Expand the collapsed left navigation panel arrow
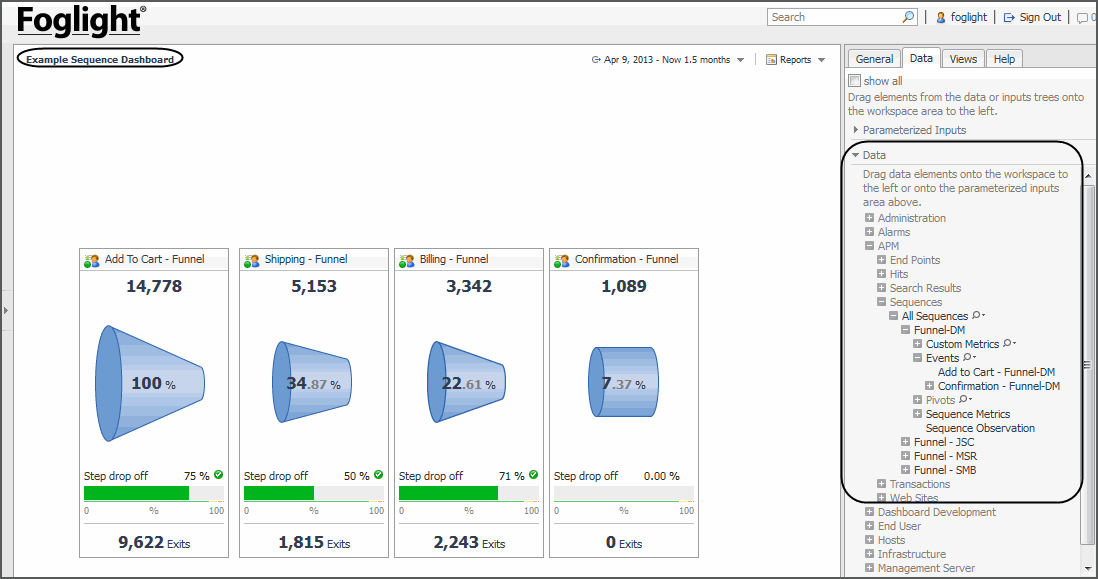This screenshot has width=1098, height=579. 6,309
